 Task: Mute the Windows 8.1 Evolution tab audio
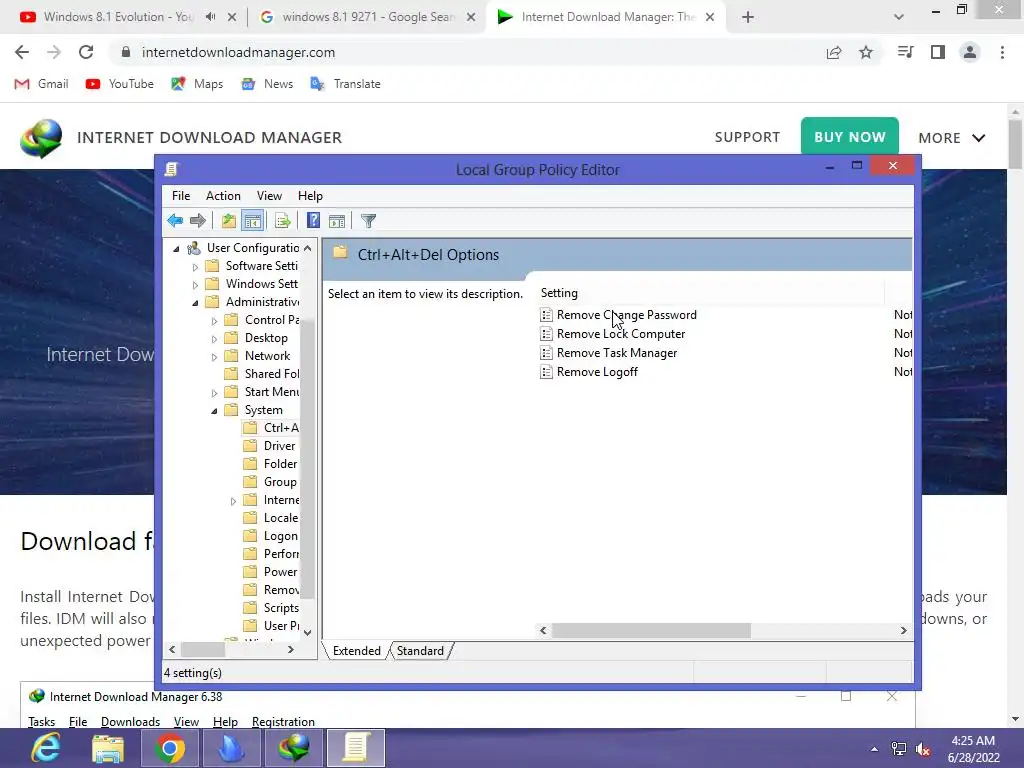[210, 17]
